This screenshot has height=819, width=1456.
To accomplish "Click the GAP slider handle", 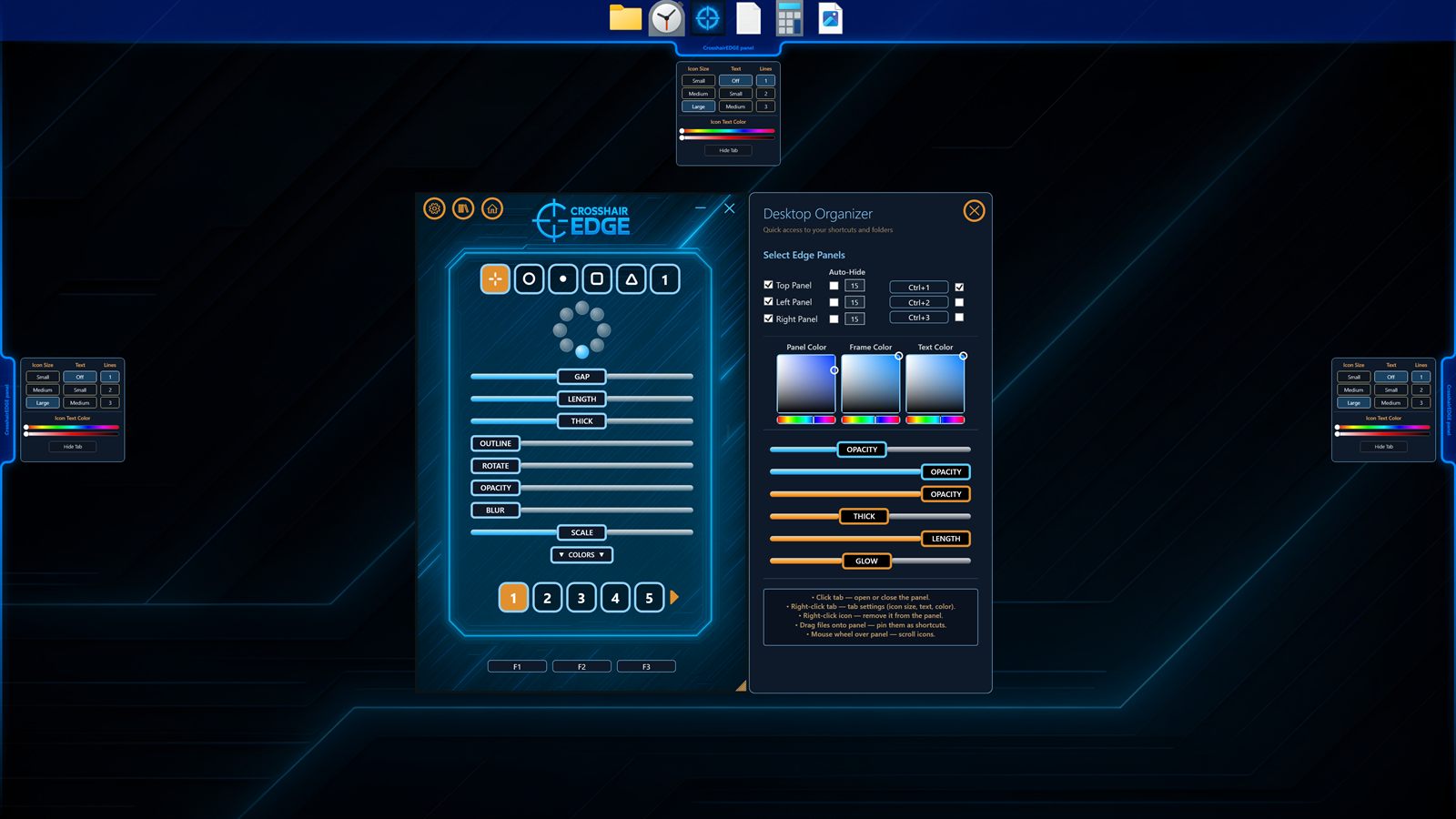I will tap(581, 377).
